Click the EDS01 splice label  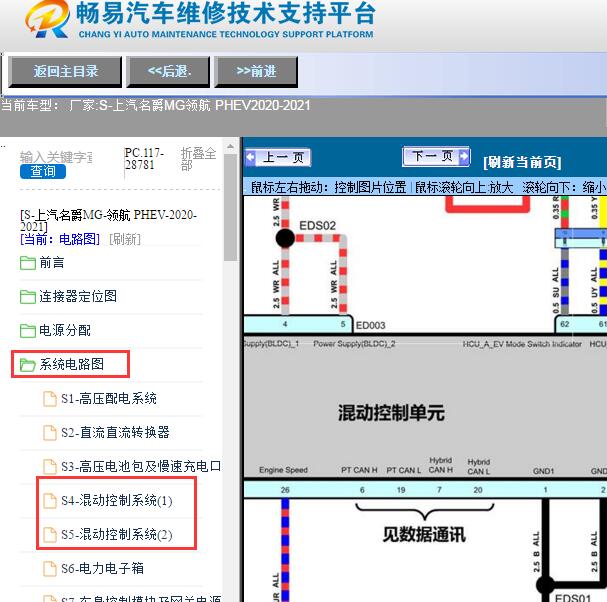[x=573, y=597]
